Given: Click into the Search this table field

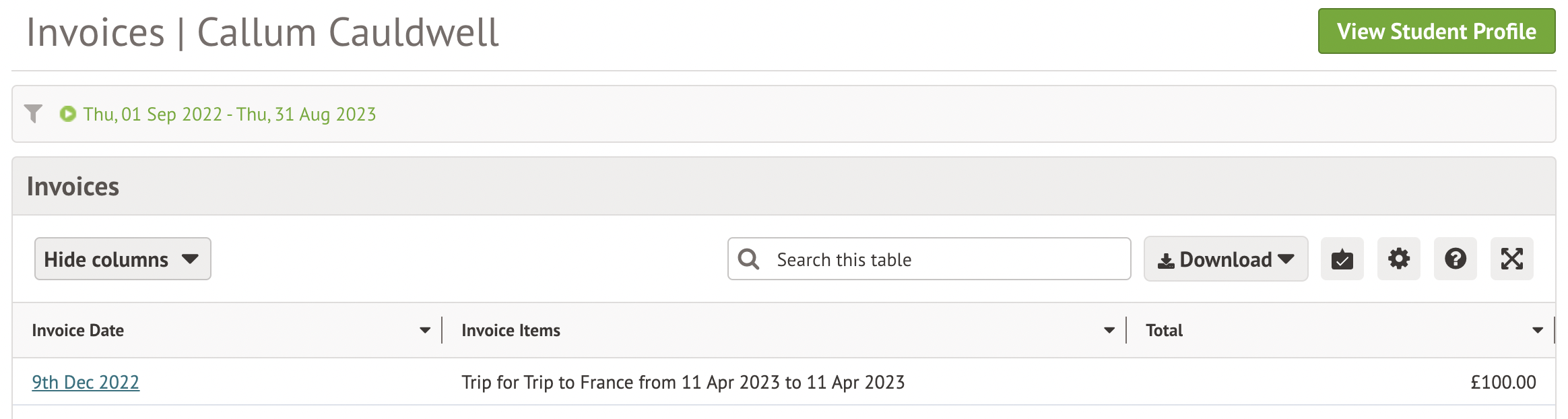Looking at the screenshot, I should point(943,259).
